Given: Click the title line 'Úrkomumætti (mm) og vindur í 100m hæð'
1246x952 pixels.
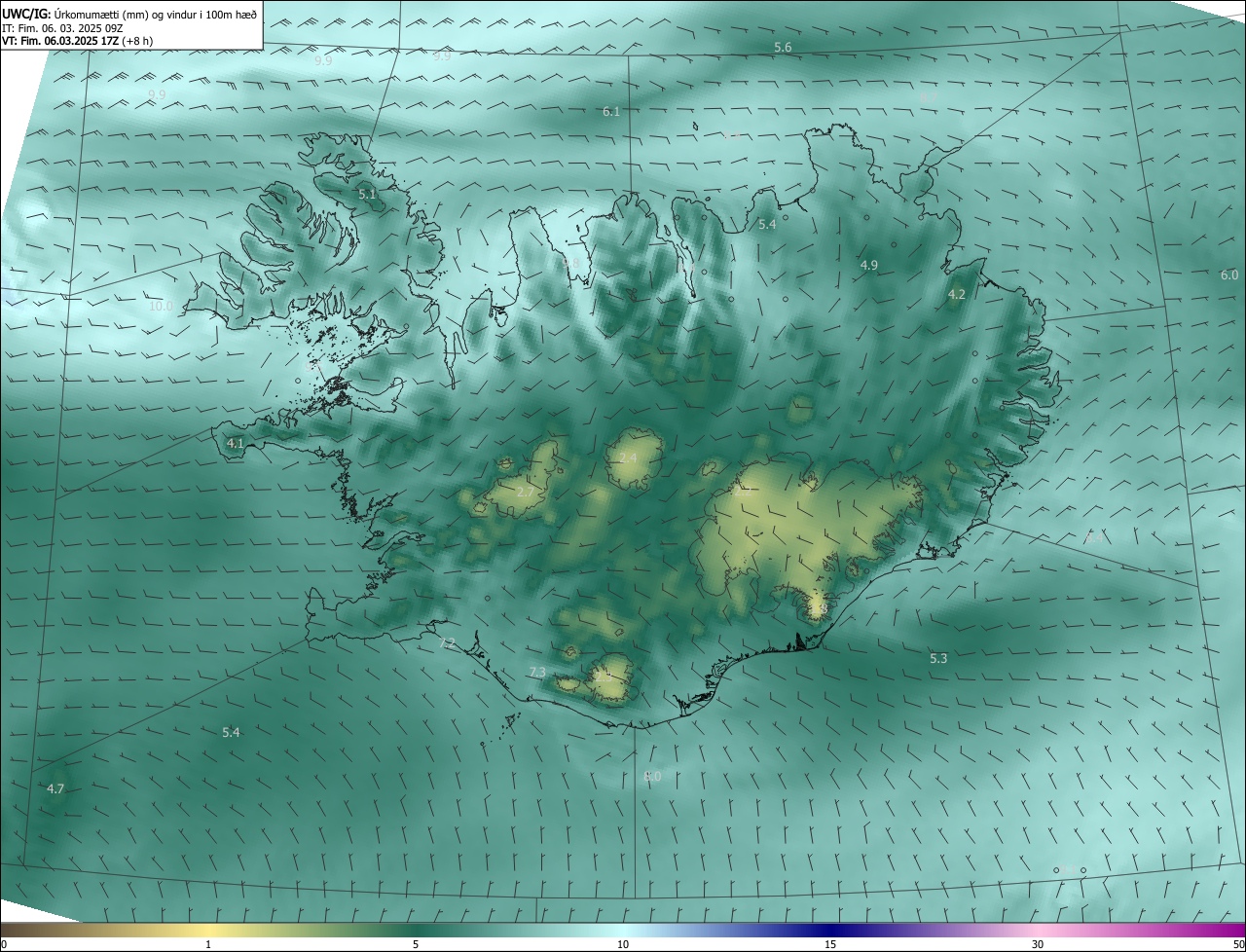Looking at the screenshot, I should (156, 15).
